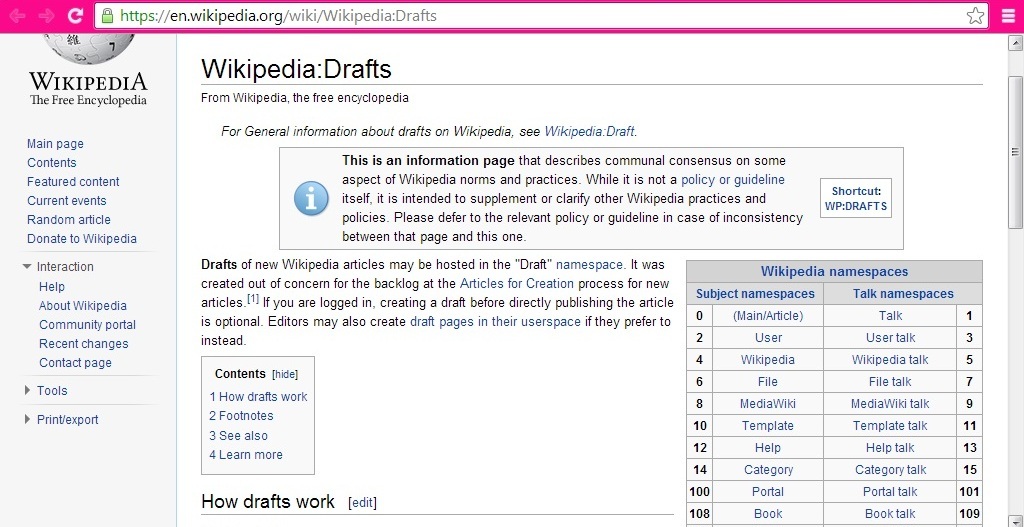This screenshot has width=1024, height=527.
Task: Edit the How drafts work section
Action: pos(362,503)
